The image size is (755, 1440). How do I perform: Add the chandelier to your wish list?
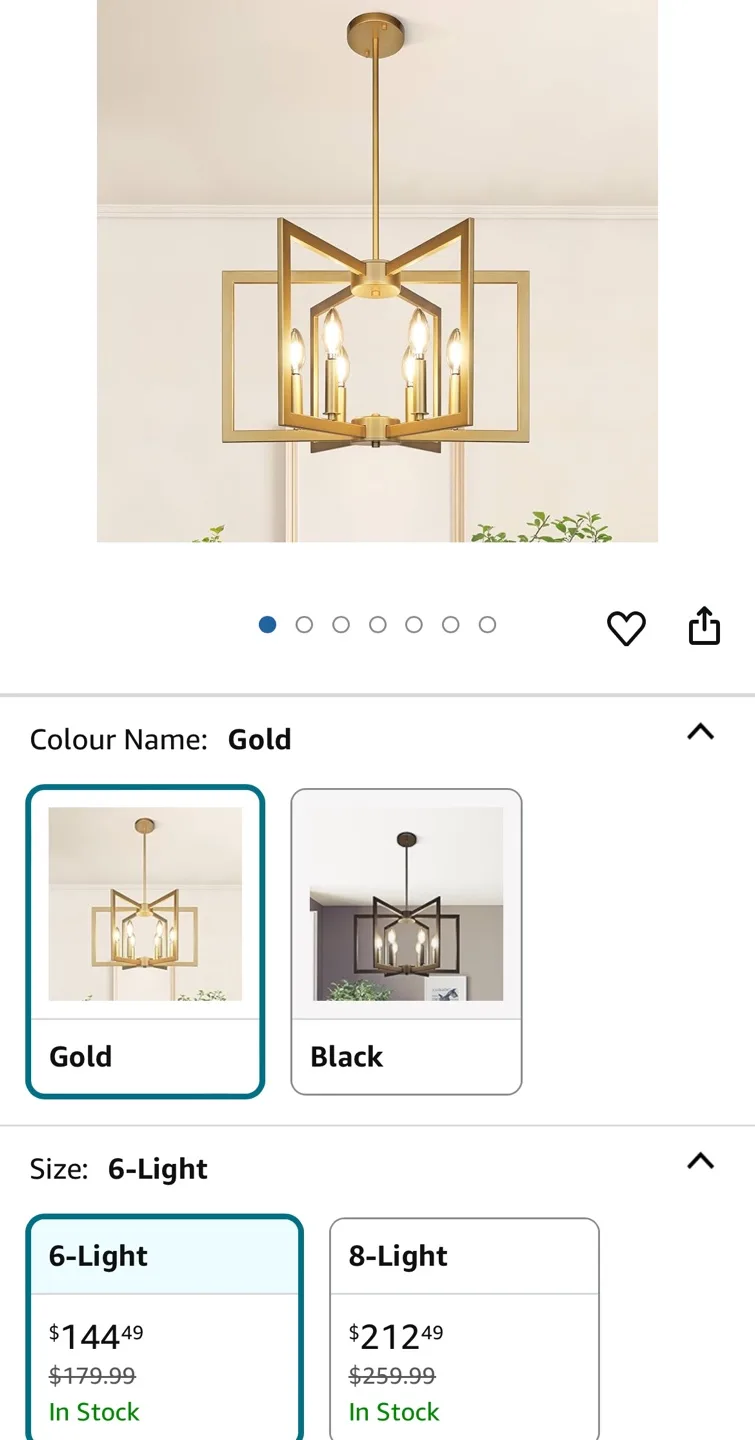click(x=626, y=628)
